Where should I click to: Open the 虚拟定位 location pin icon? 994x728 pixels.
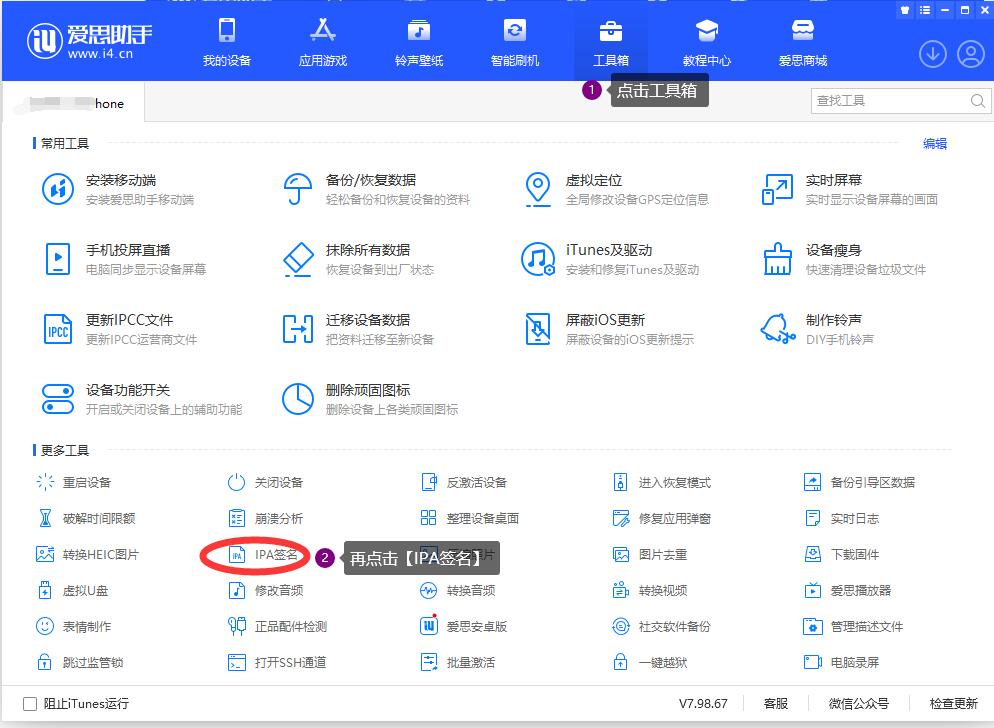click(538, 189)
